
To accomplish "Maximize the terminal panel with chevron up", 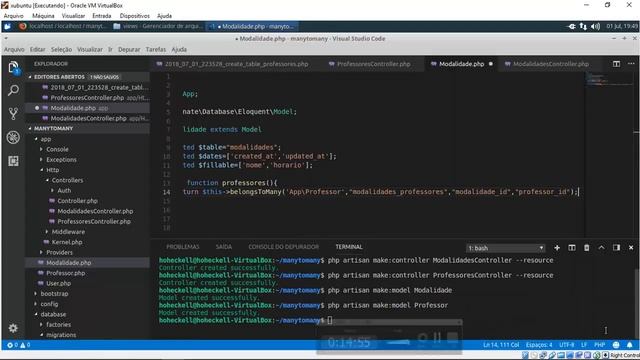I will coord(601,248).
